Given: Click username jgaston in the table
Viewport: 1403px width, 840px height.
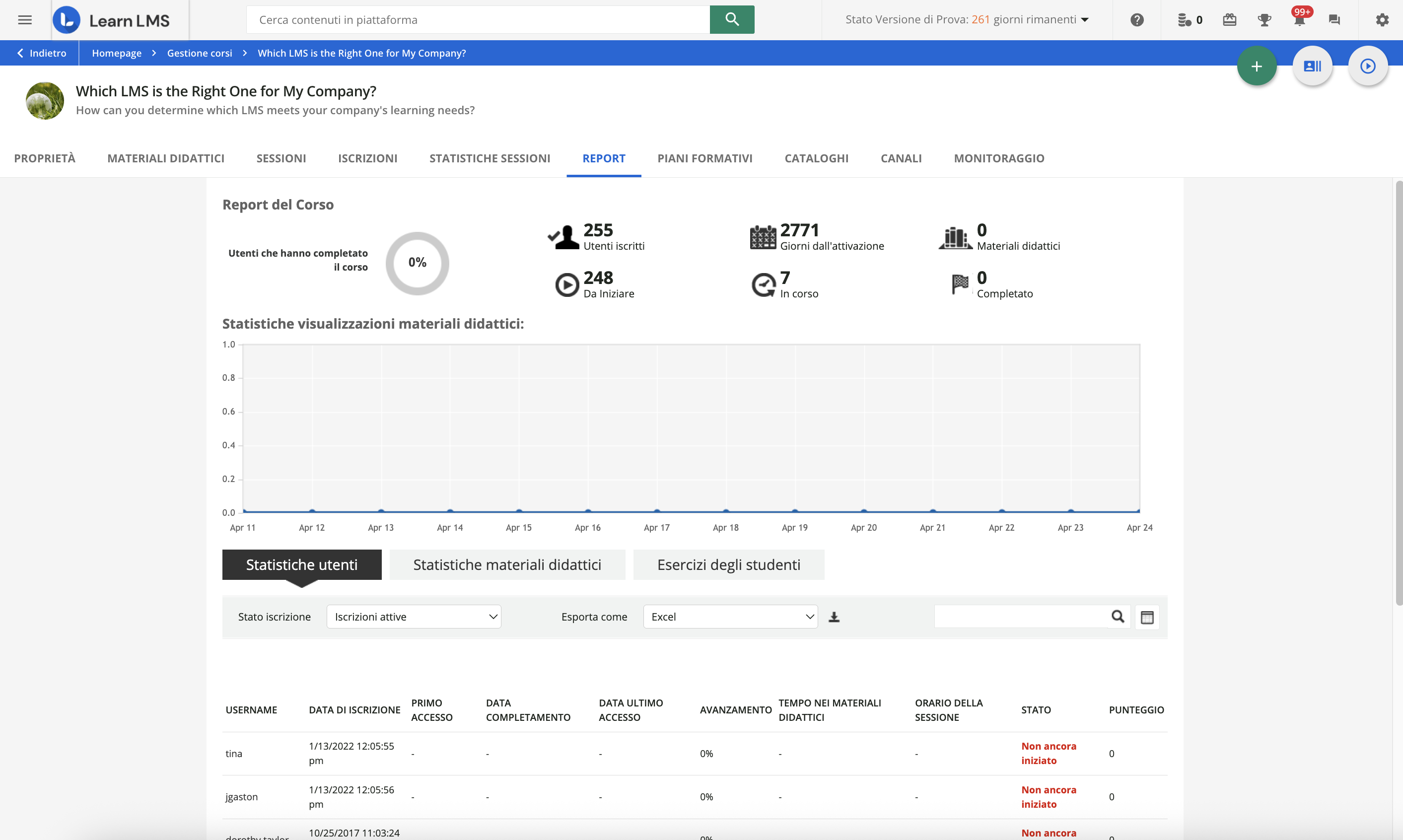Looking at the screenshot, I should [x=242, y=797].
